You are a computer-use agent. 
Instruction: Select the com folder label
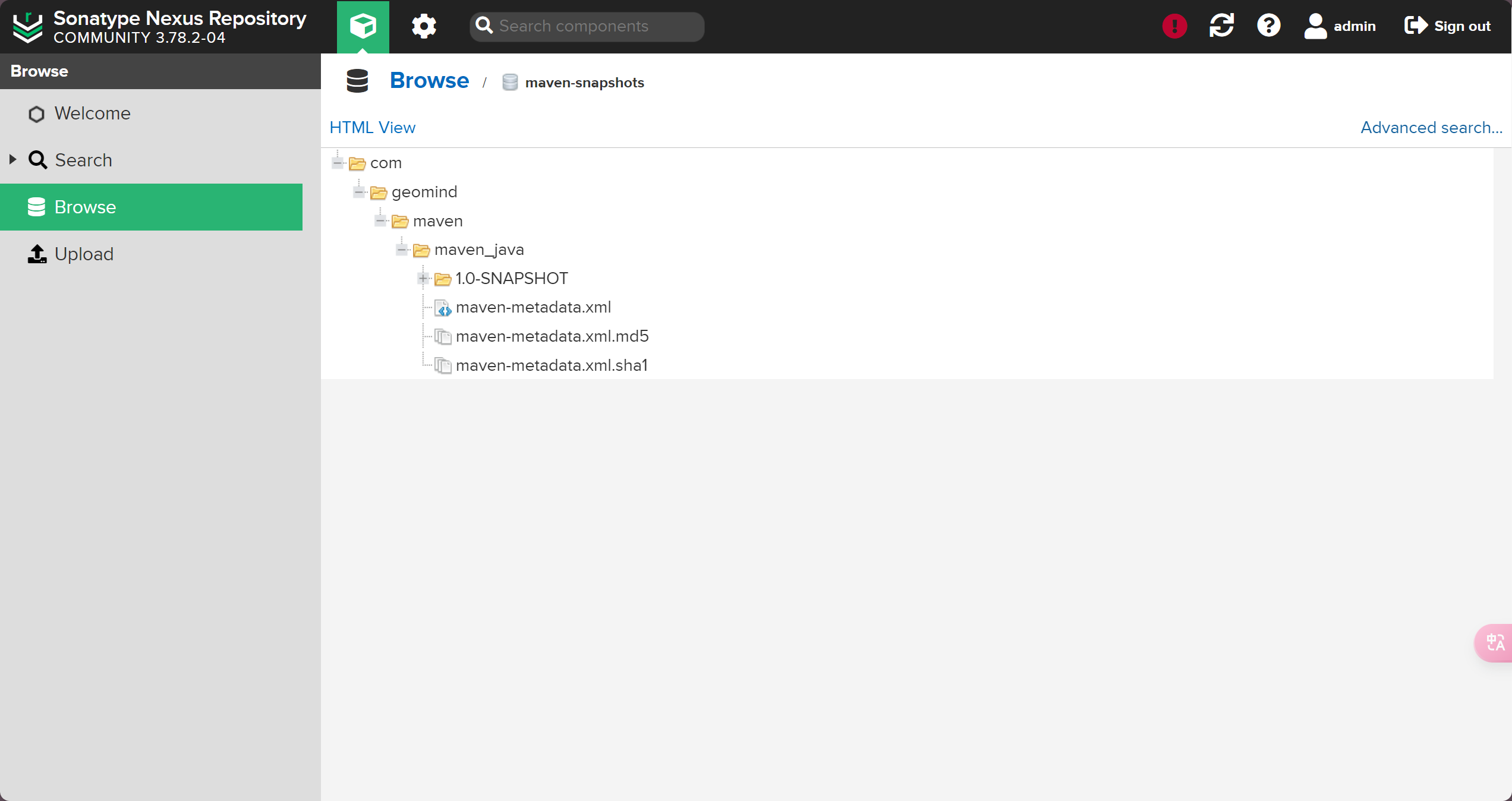coord(386,163)
